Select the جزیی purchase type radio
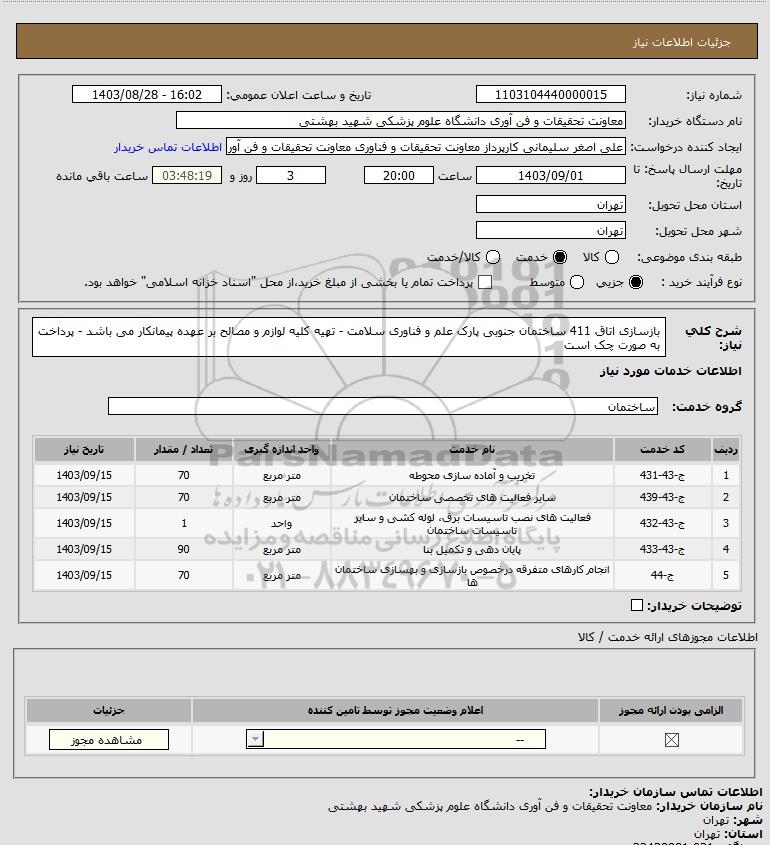This screenshot has width=770, height=845. coord(636,282)
